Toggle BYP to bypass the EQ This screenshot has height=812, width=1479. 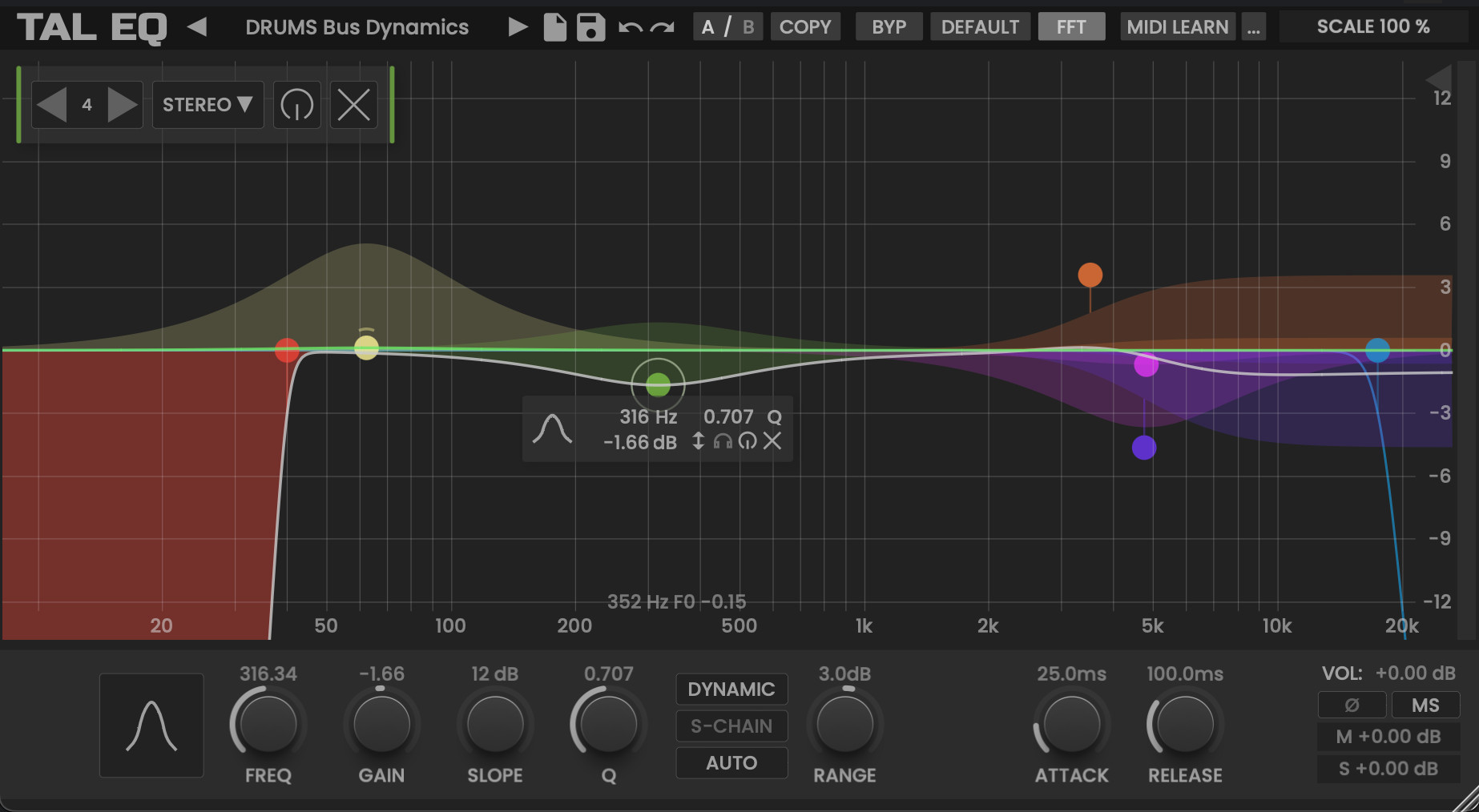coord(889,26)
